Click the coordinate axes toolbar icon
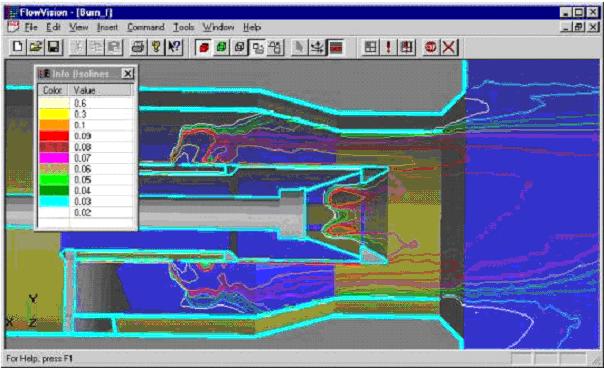Image resolution: width=604 pixels, height=368 pixels. pos(317,47)
